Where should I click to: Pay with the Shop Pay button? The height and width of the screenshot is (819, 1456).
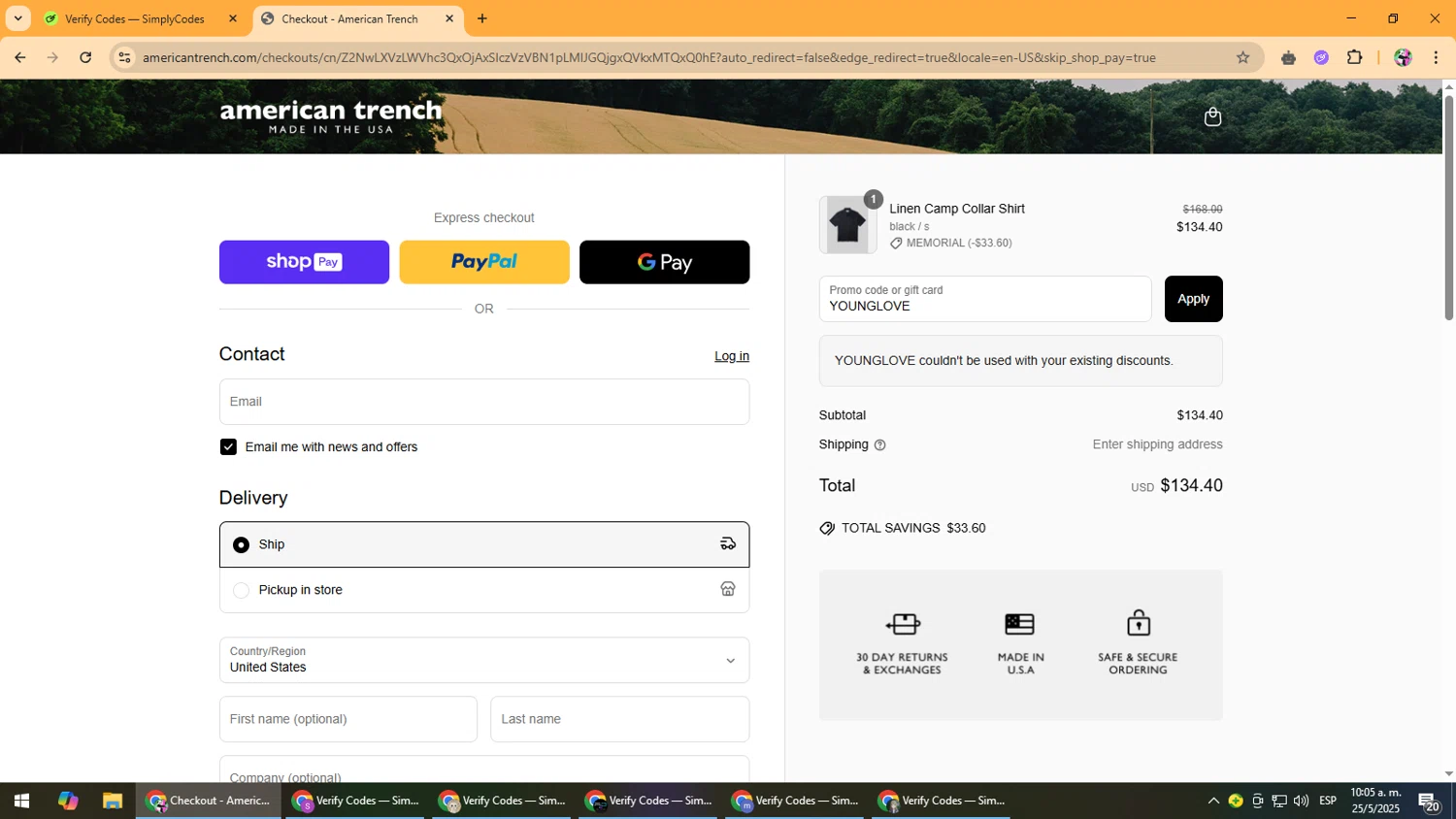(304, 262)
